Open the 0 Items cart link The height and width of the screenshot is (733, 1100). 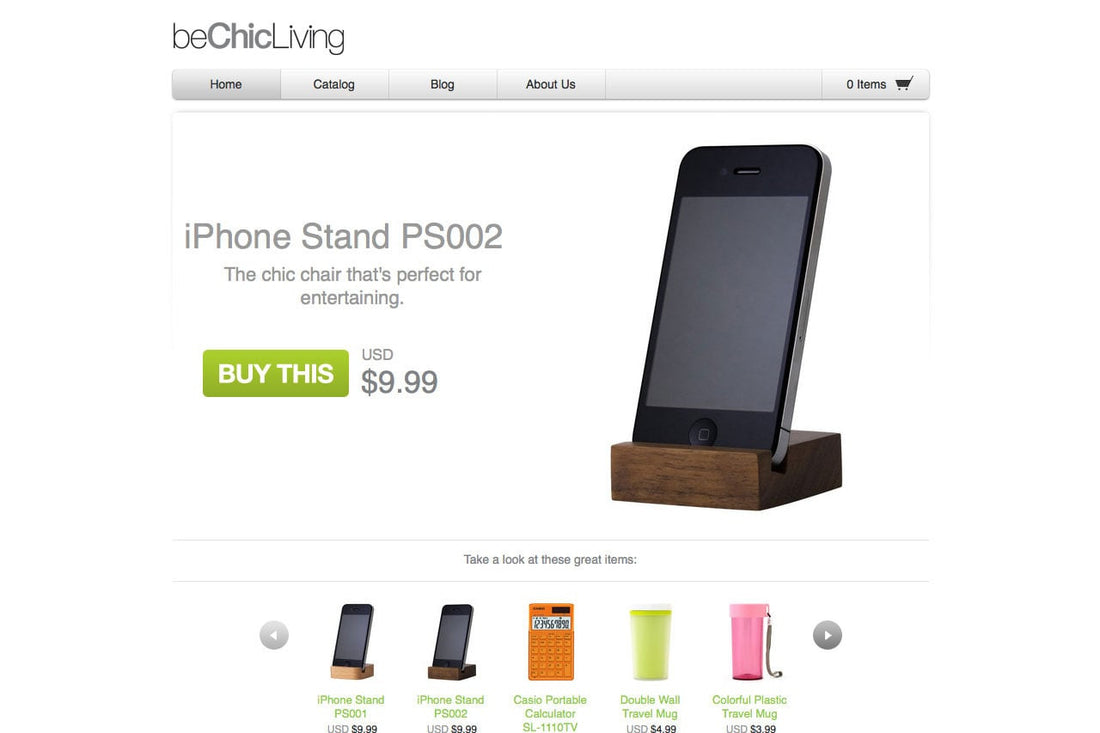click(876, 84)
